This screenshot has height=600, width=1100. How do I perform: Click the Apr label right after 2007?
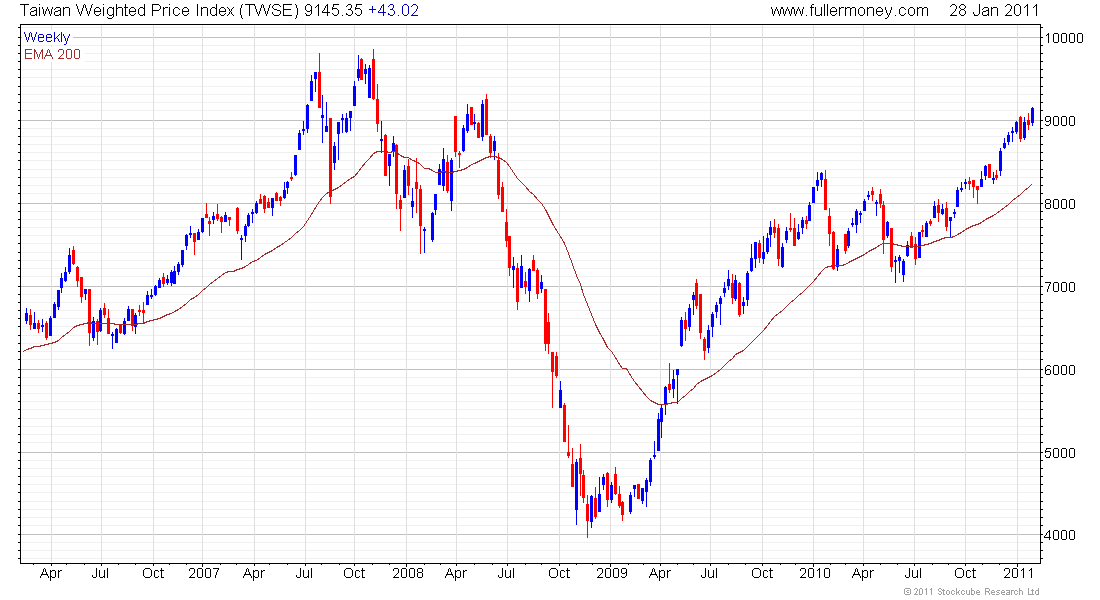pyautogui.click(x=254, y=573)
